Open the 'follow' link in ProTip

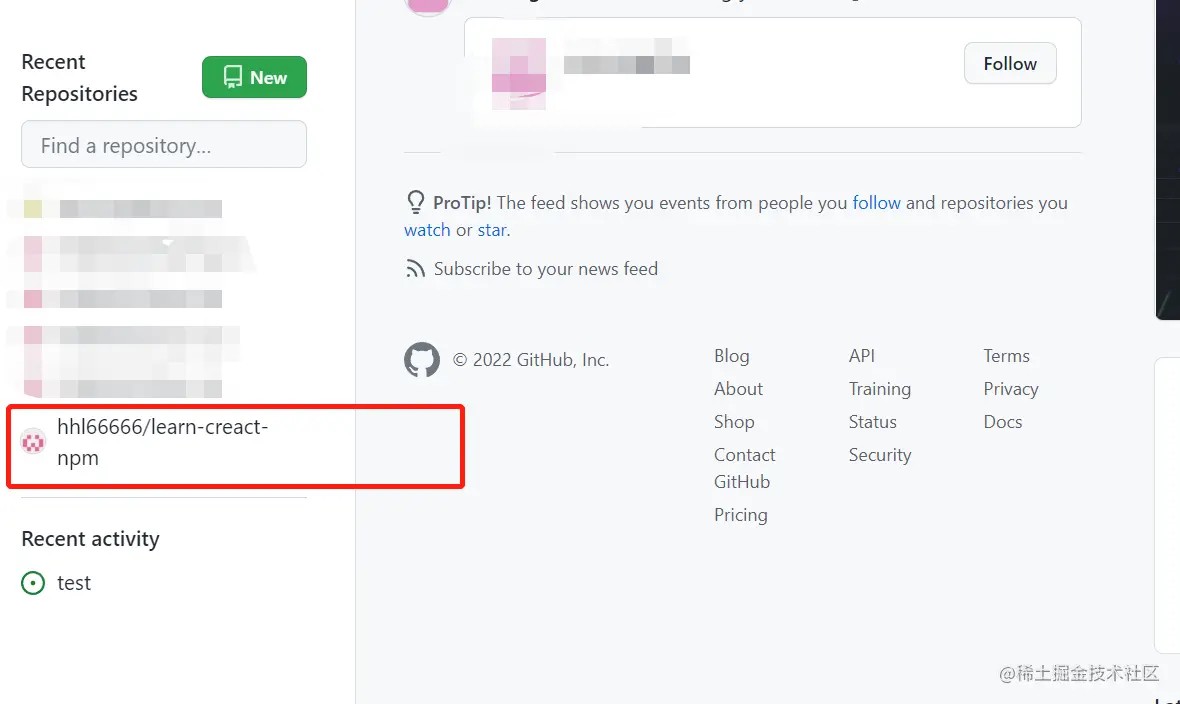(x=876, y=203)
